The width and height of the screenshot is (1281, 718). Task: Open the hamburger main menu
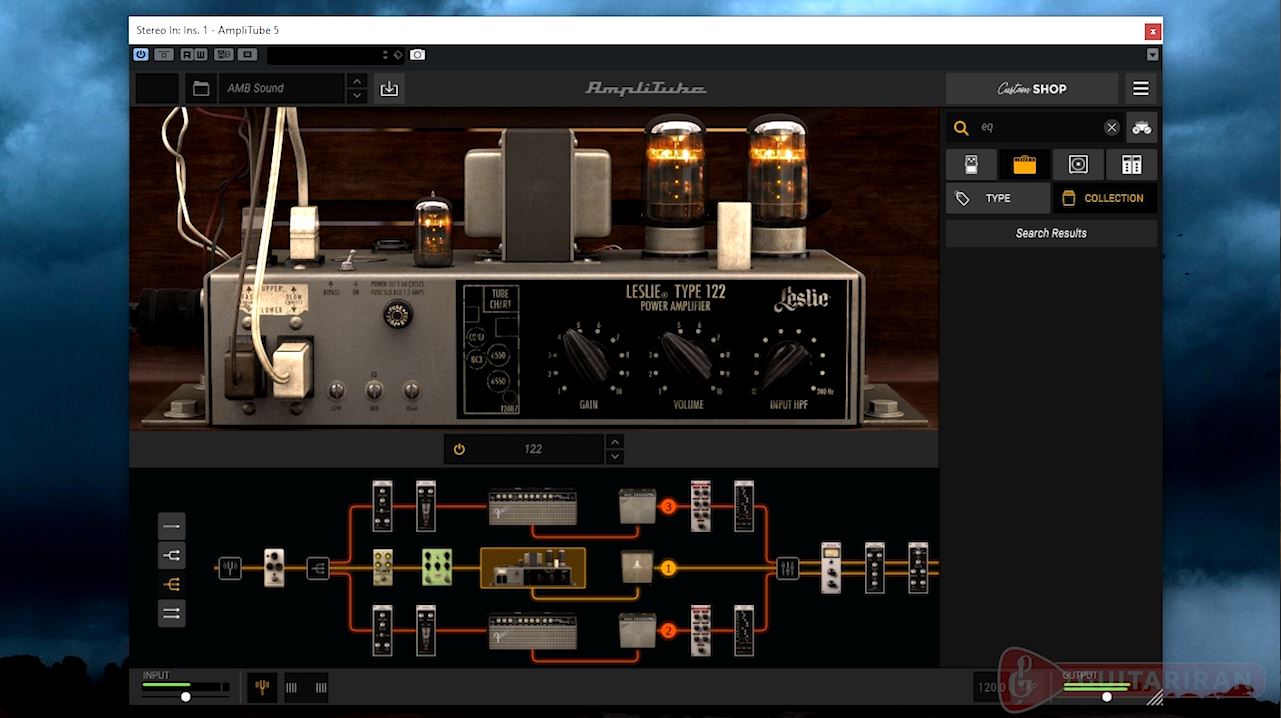(1141, 88)
